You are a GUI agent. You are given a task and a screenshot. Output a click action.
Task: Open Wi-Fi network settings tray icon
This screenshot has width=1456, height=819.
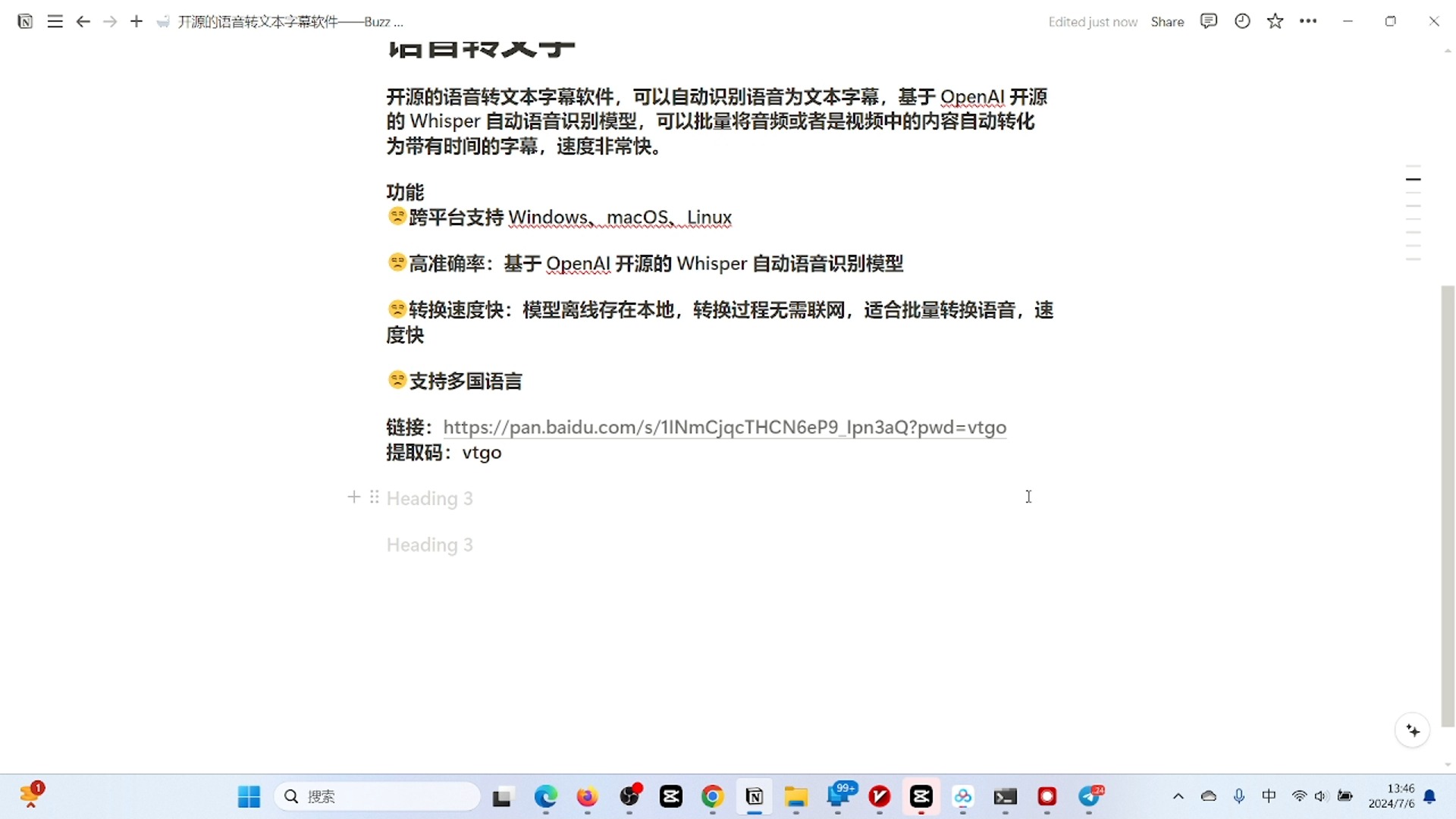(1299, 796)
